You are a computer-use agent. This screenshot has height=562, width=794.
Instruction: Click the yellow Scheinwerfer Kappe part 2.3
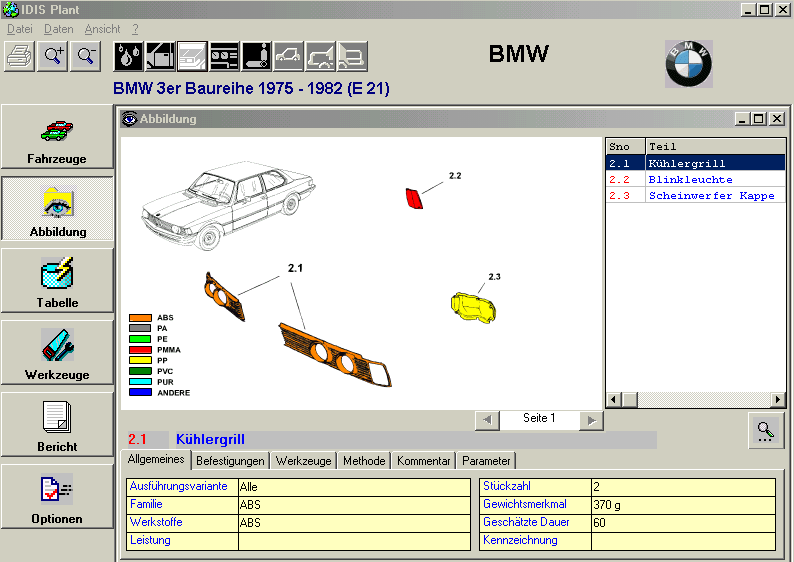(x=473, y=307)
